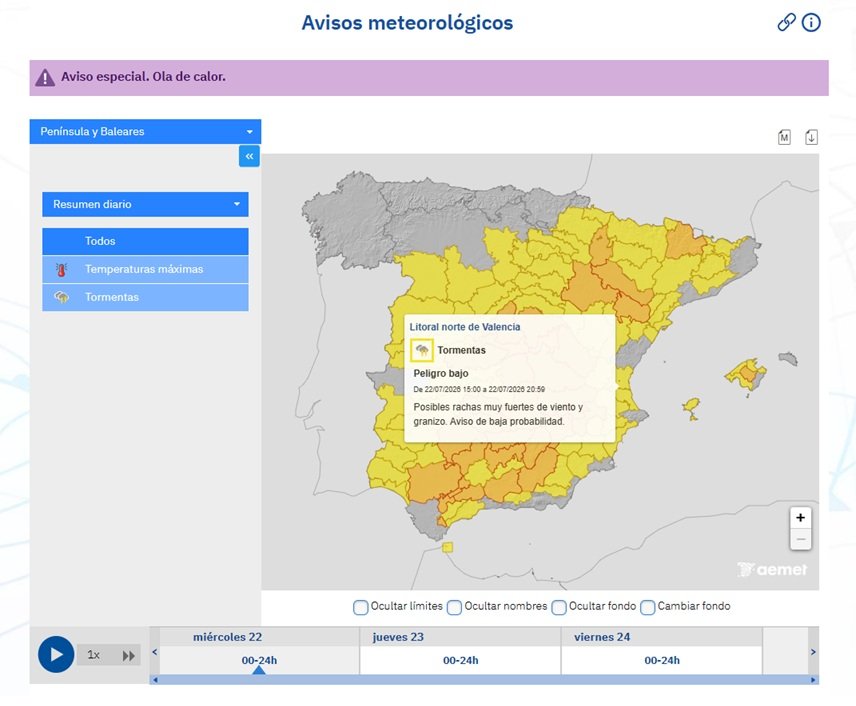Select the Temperaturas máximas filter

pyautogui.click(x=145, y=269)
